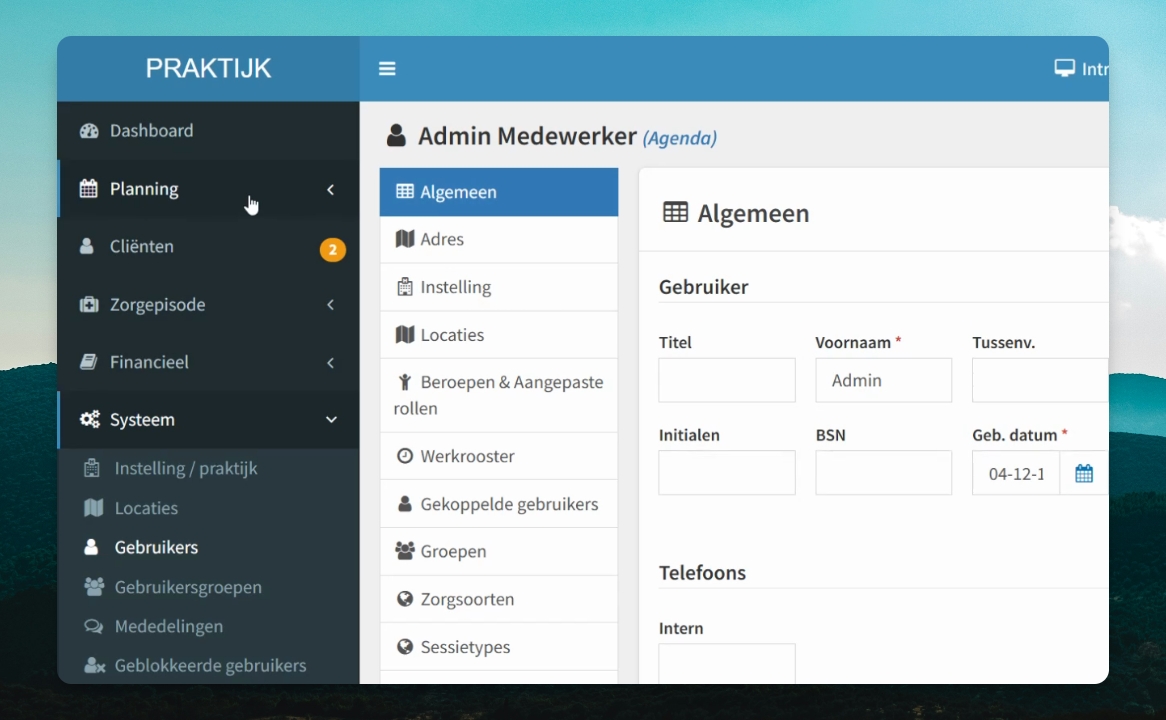Expand the Financieel menu chevron
Viewport: 1166px width, 720px height.
tap(330, 363)
